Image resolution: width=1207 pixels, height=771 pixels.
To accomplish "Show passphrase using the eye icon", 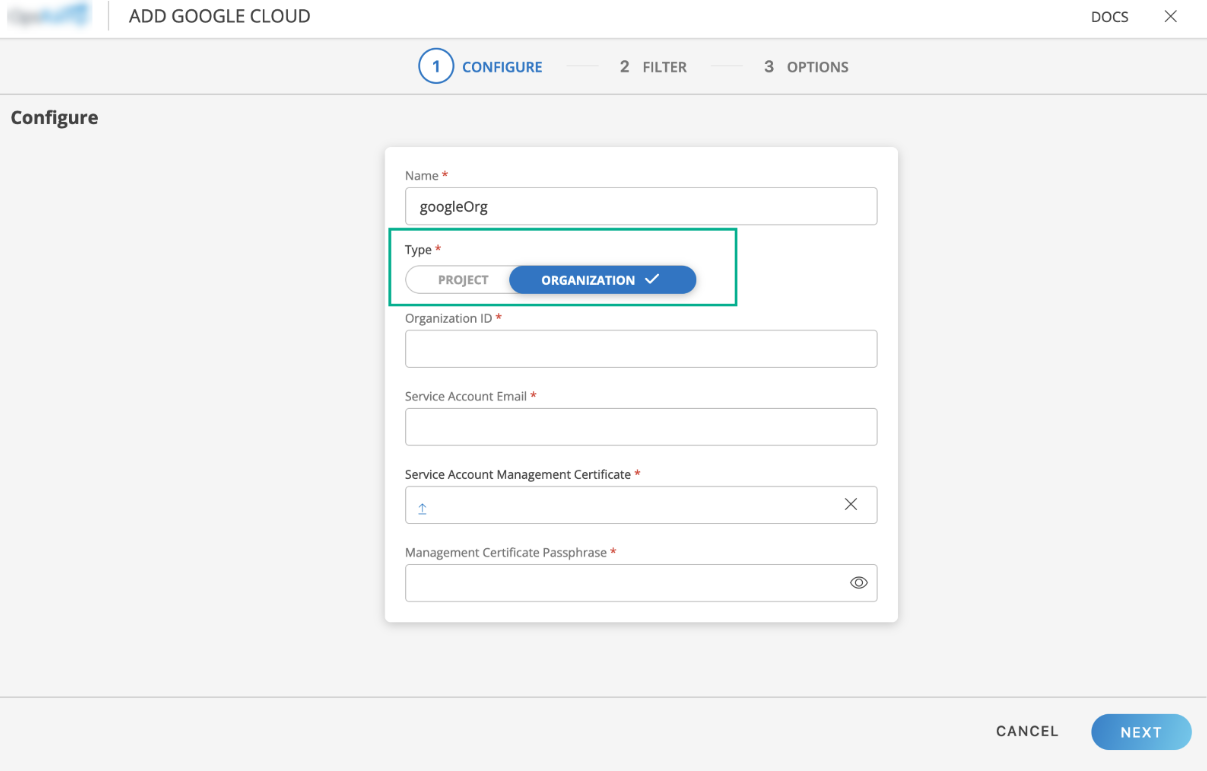I will tap(858, 583).
